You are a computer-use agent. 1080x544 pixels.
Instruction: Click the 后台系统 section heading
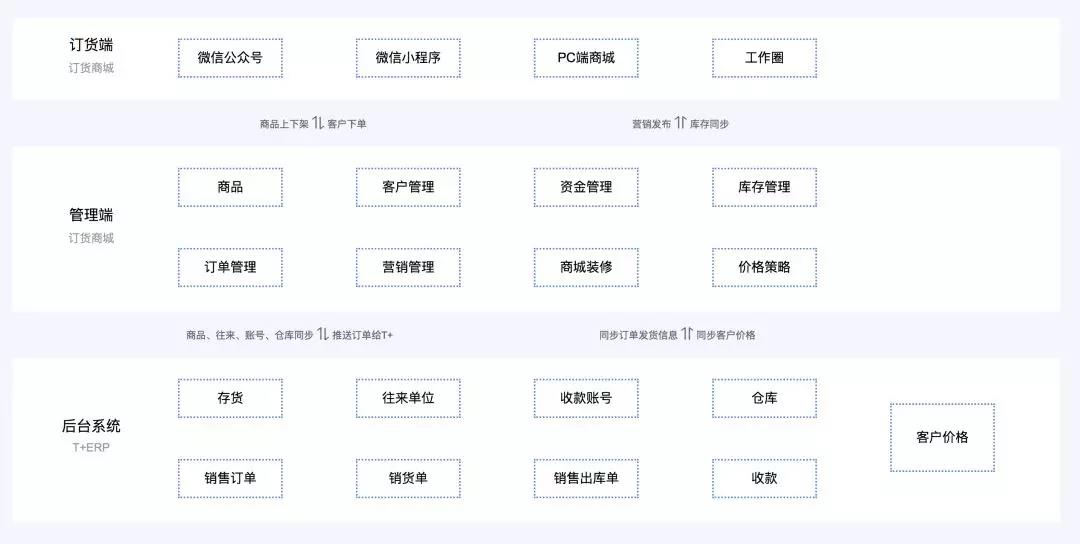coord(91,426)
